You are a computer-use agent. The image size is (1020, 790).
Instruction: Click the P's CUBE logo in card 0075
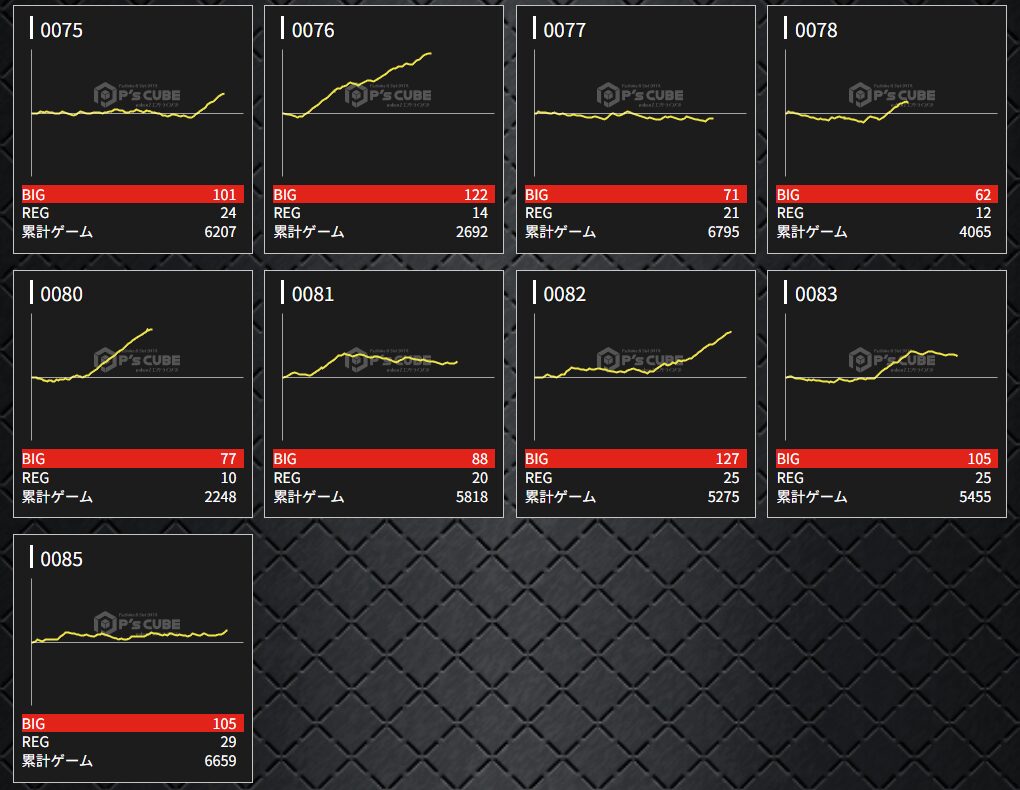(x=138, y=95)
